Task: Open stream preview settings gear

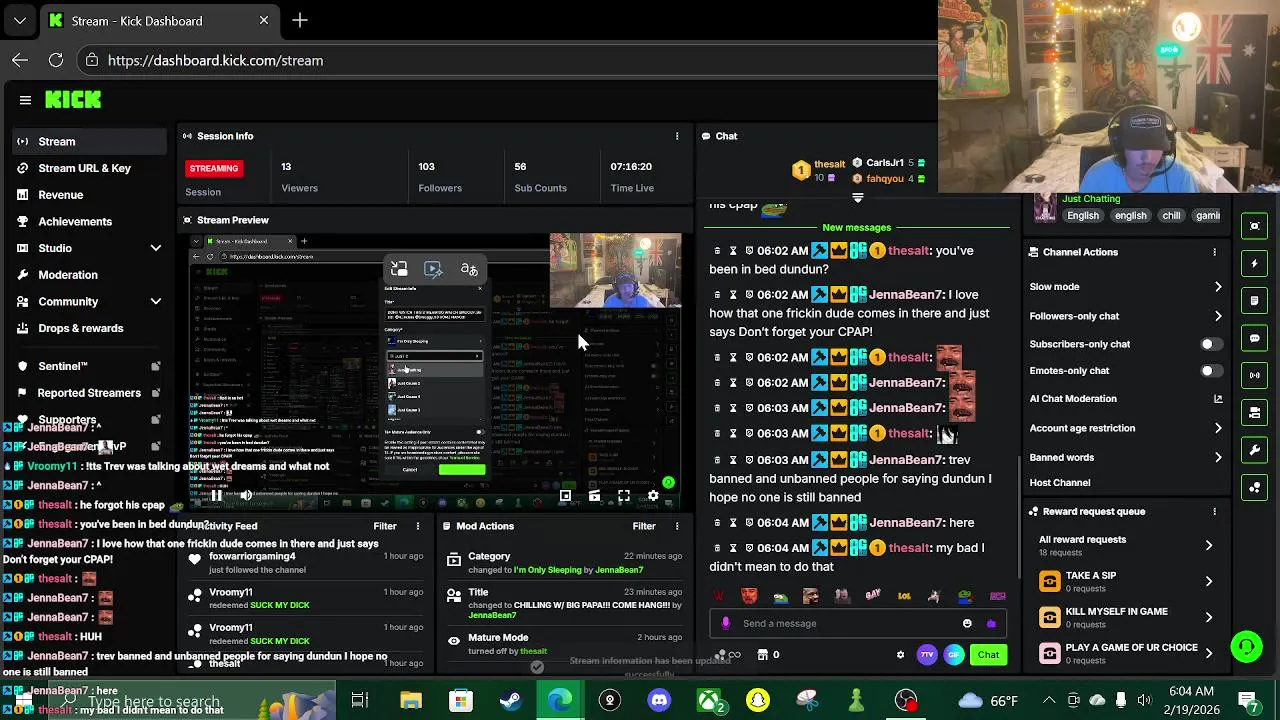Action: pos(653,495)
